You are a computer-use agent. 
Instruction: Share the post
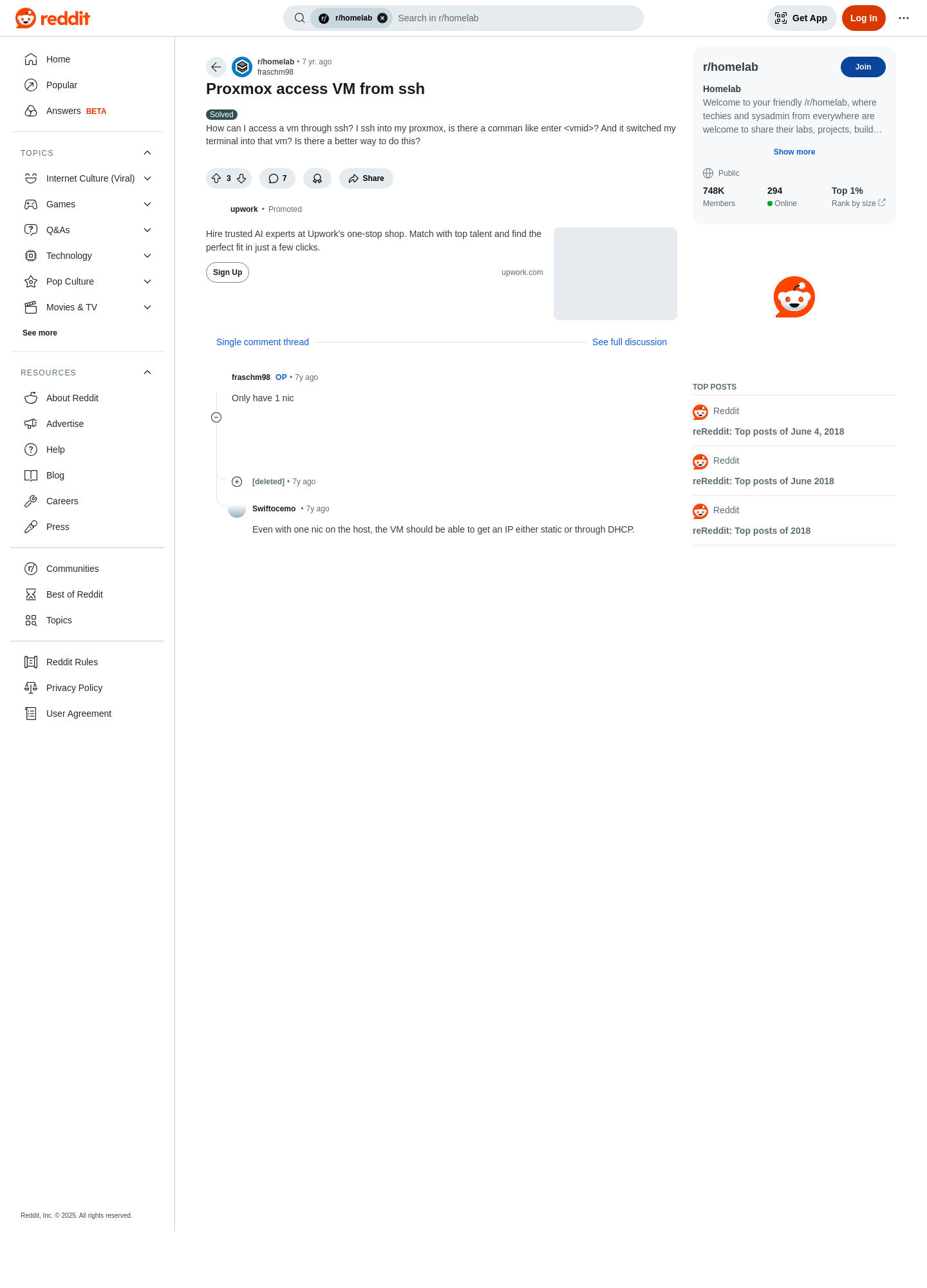(x=366, y=178)
